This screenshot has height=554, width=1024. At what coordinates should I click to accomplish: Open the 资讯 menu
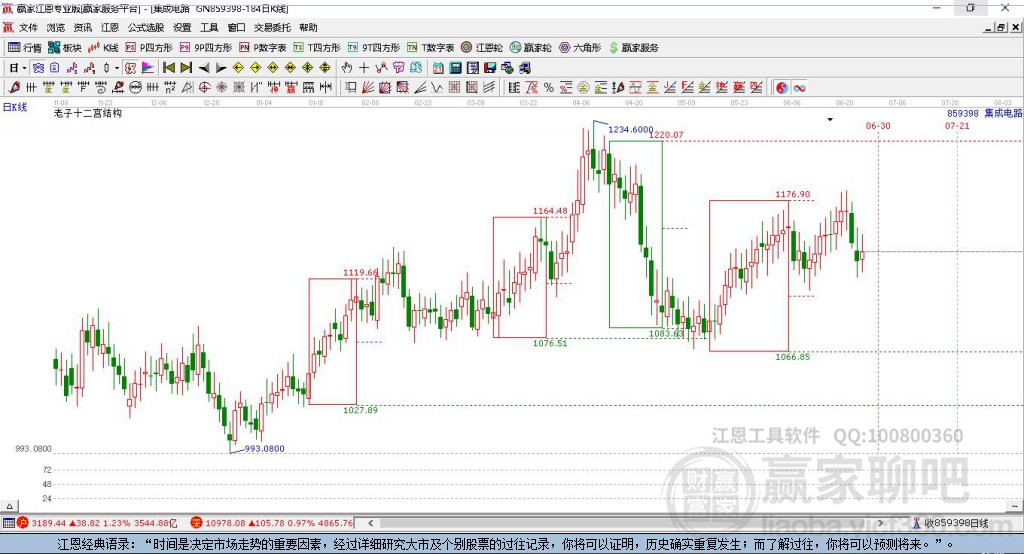pos(82,27)
